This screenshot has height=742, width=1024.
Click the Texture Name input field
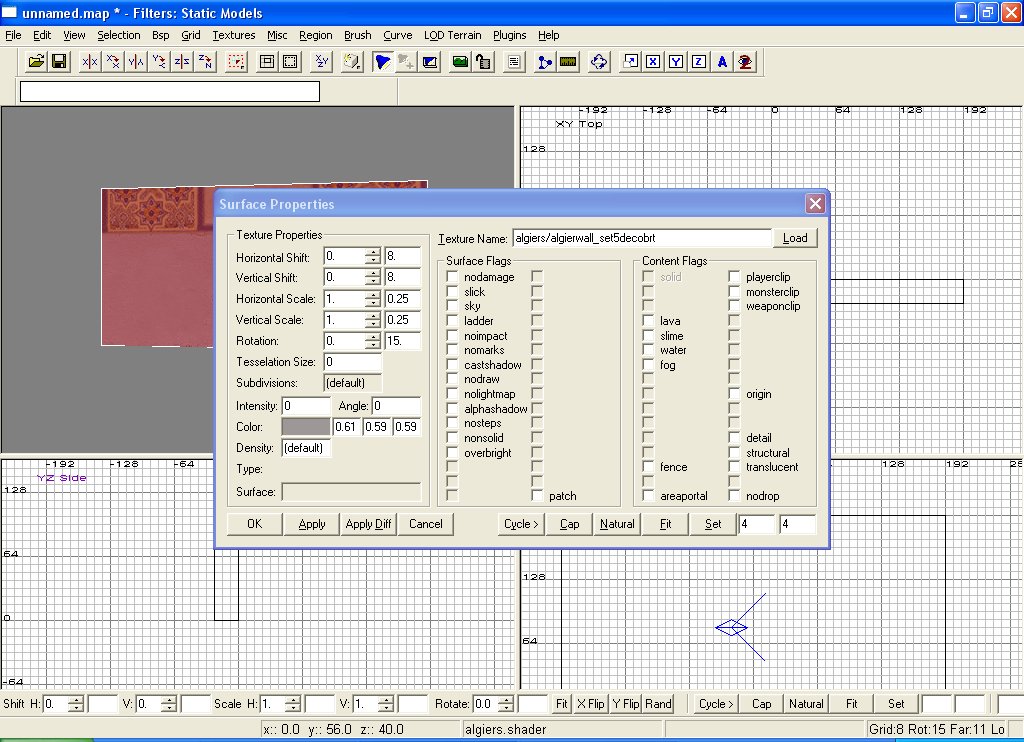pos(640,238)
